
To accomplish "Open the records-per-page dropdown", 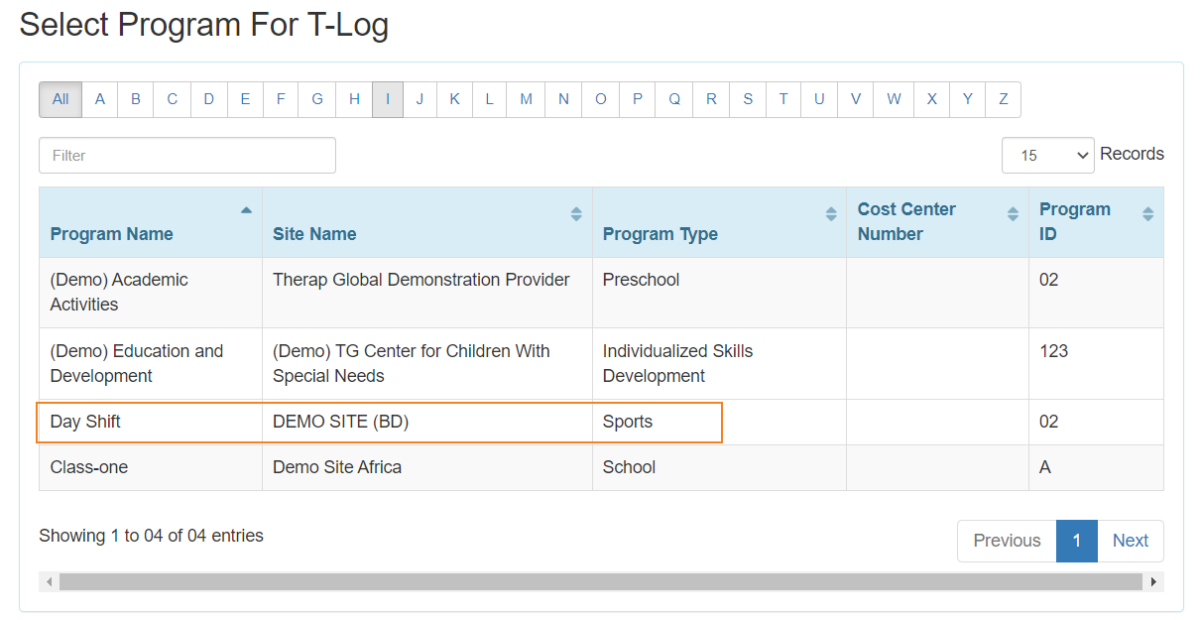I will tap(1048, 155).
